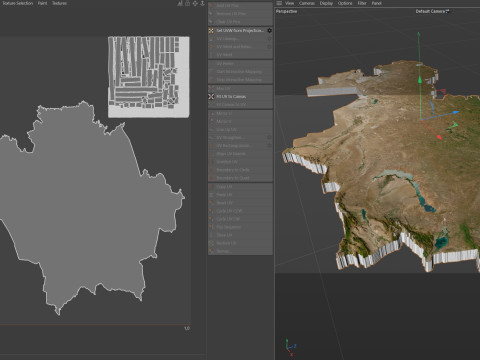Click Stop Interactive Mapping

coord(240,80)
